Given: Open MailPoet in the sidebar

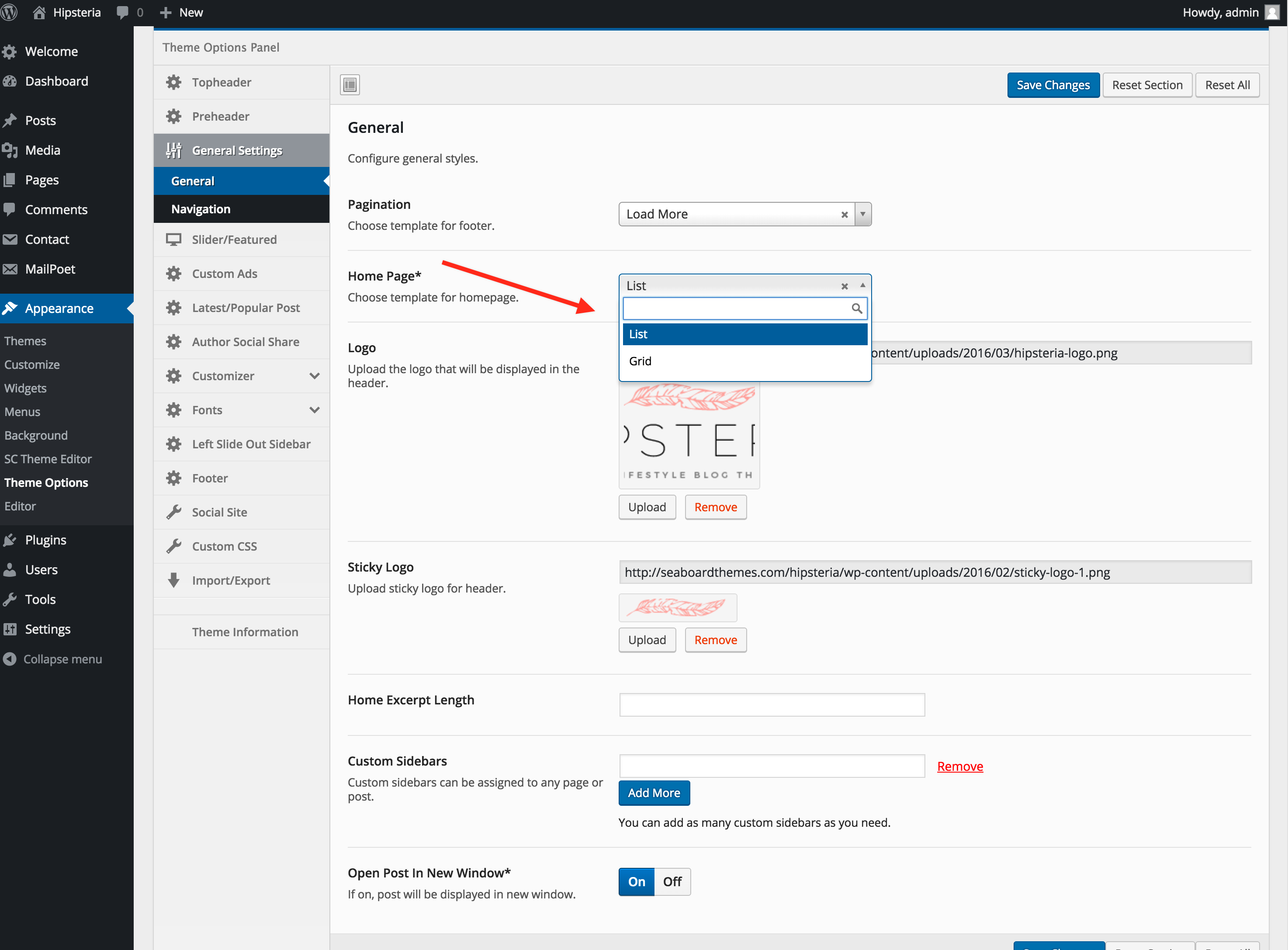Looking at the screenshot, I should point(50,269).
